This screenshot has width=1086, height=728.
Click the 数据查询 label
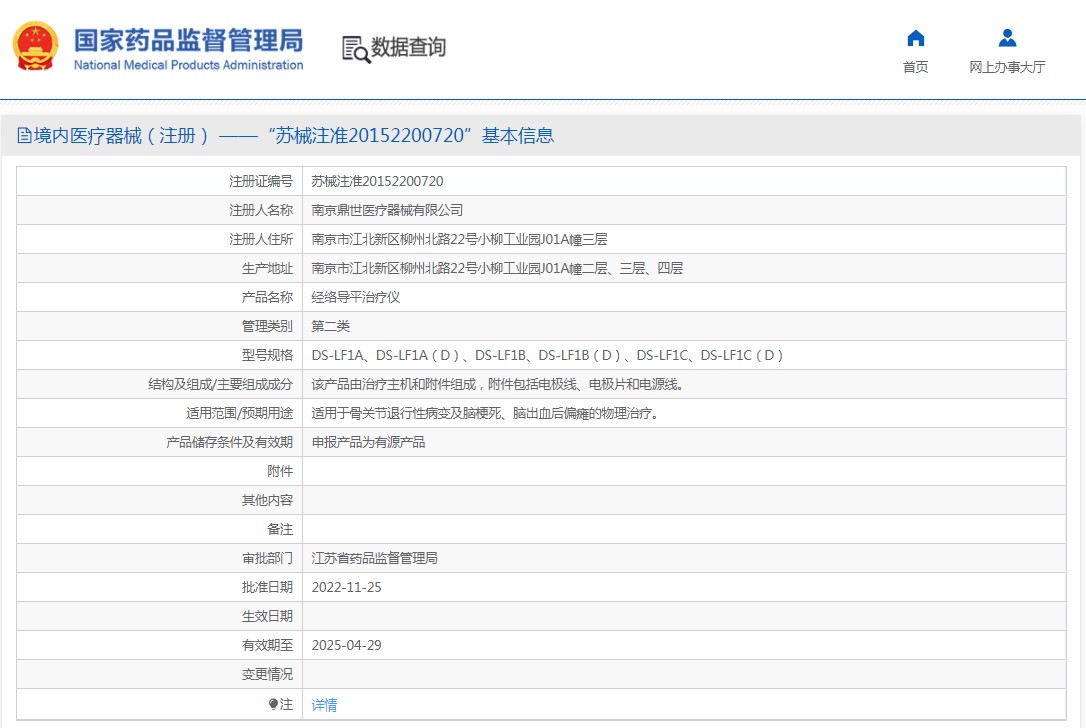(408, 47)
